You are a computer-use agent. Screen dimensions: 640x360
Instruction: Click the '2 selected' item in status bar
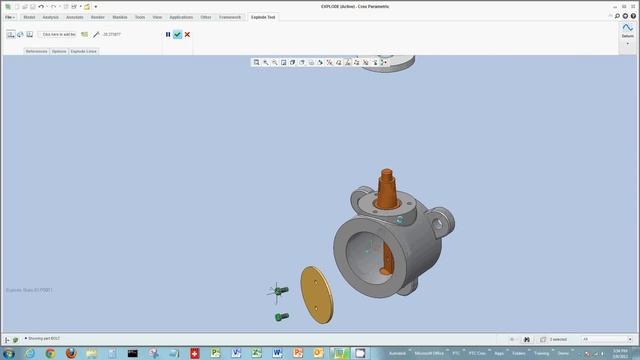(x=558, y=339)
